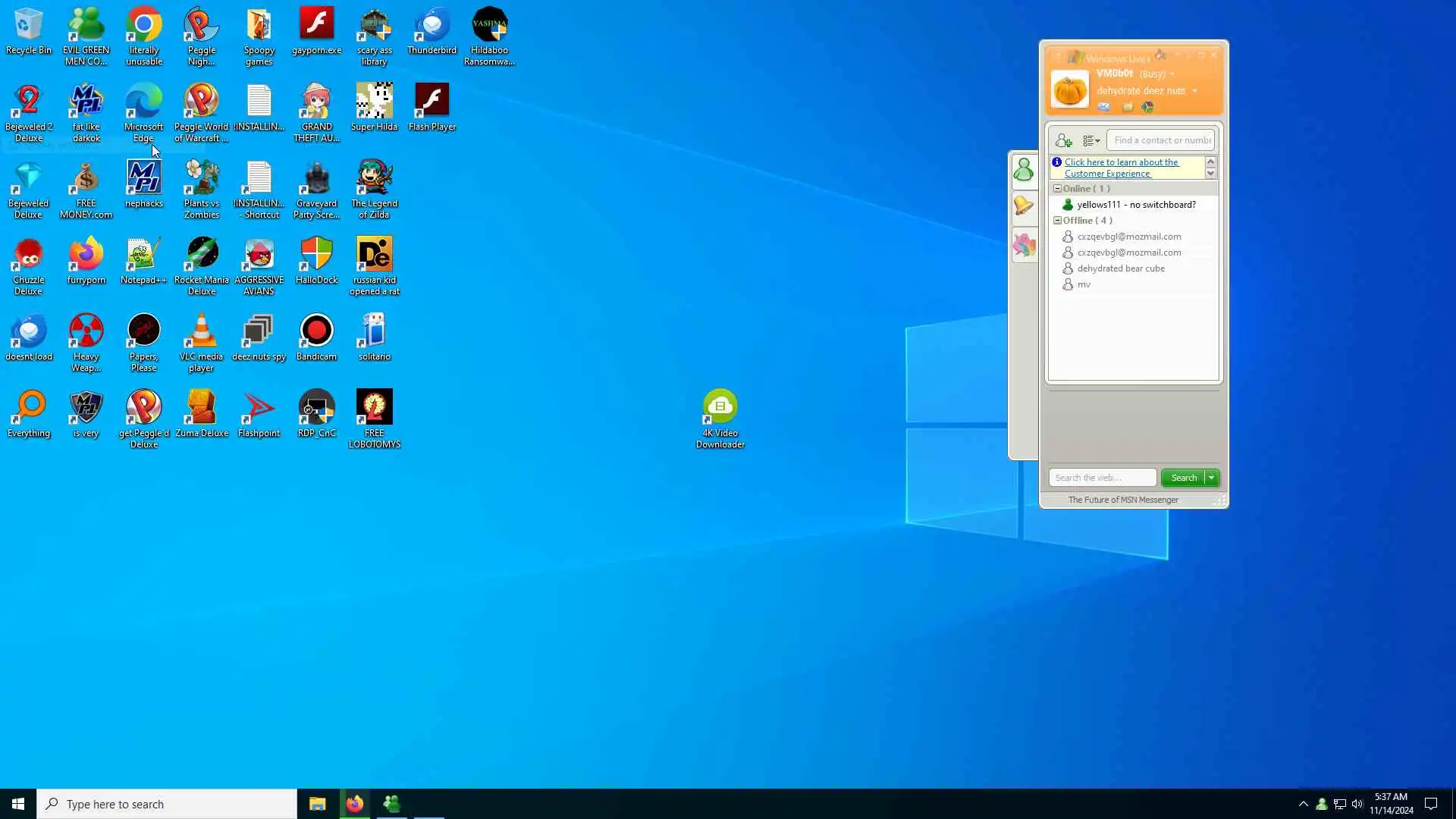
Task: Collapse the Offline contacts group
Action: [x=1057, y=221]
